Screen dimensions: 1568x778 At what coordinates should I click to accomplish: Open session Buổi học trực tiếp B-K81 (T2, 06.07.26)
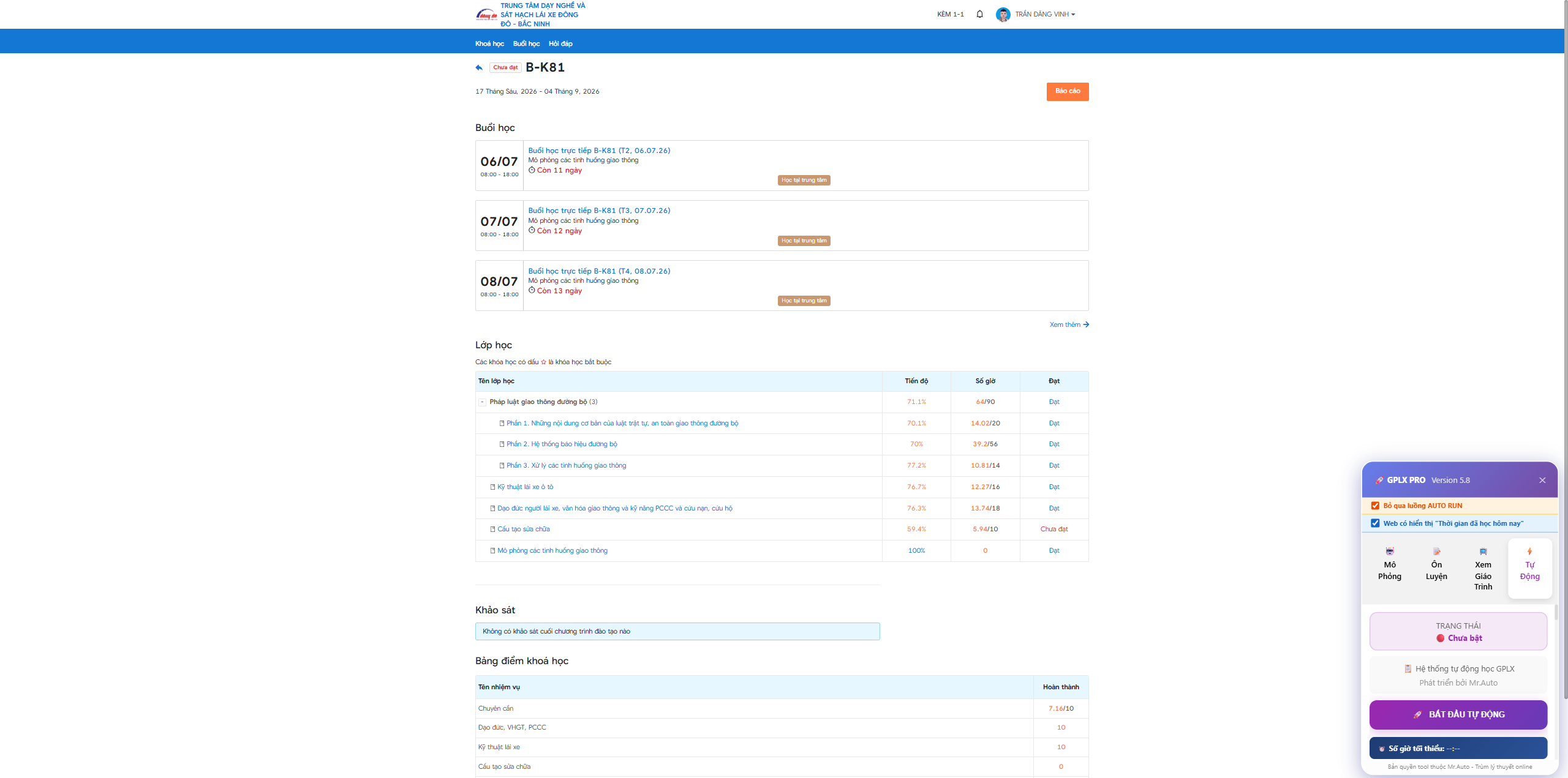click(x=599, y=151)
